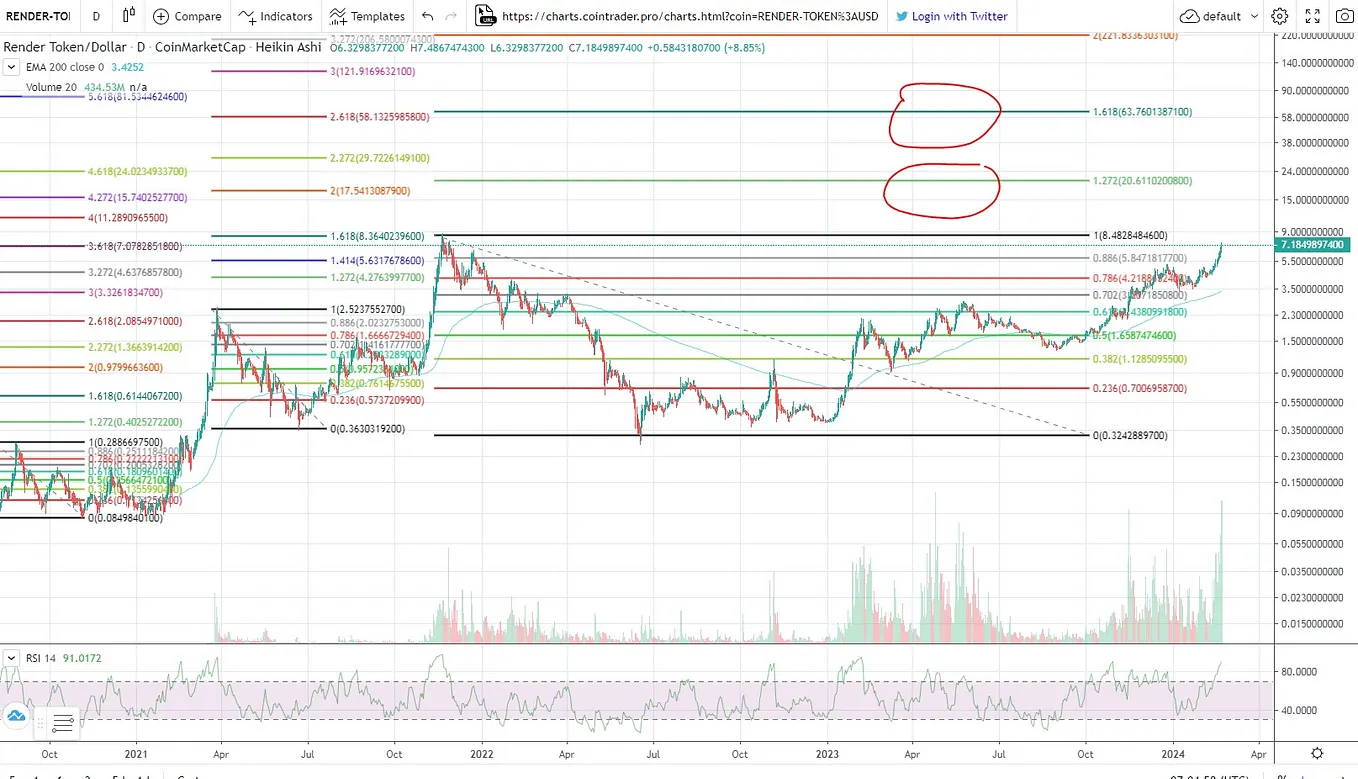
Task: Change the D timeframe interval
Action: tap(96, 16)
